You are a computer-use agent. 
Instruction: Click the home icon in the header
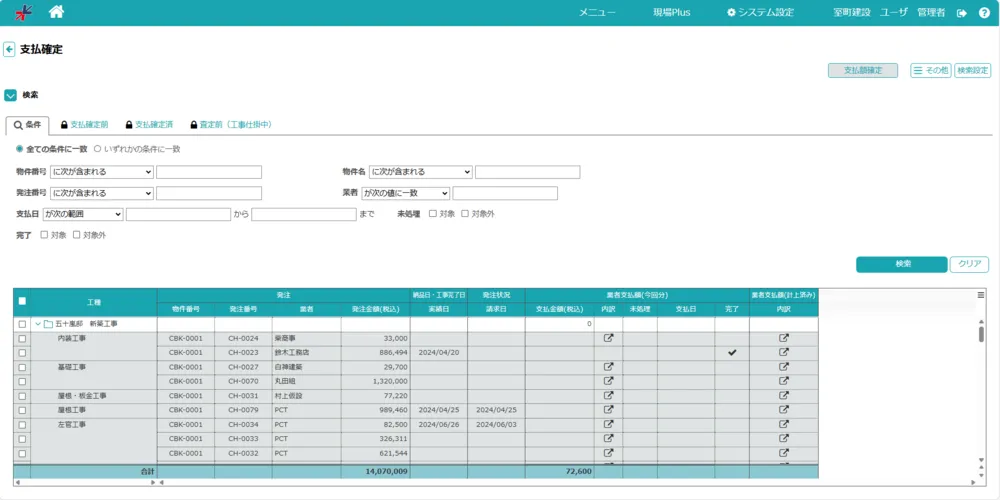[x=56, y=12]
